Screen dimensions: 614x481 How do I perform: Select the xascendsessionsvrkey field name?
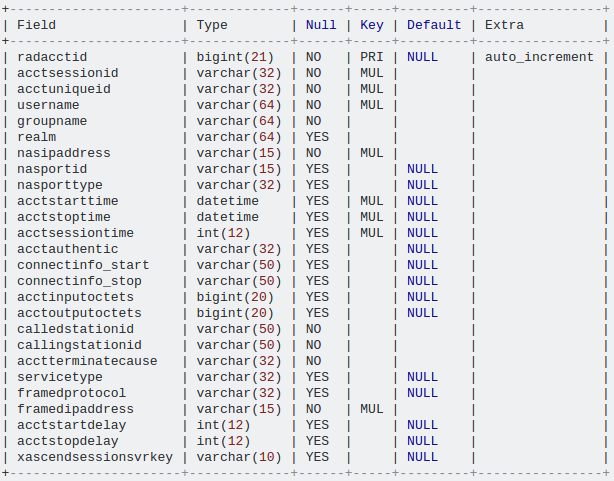tap(95, 457)
